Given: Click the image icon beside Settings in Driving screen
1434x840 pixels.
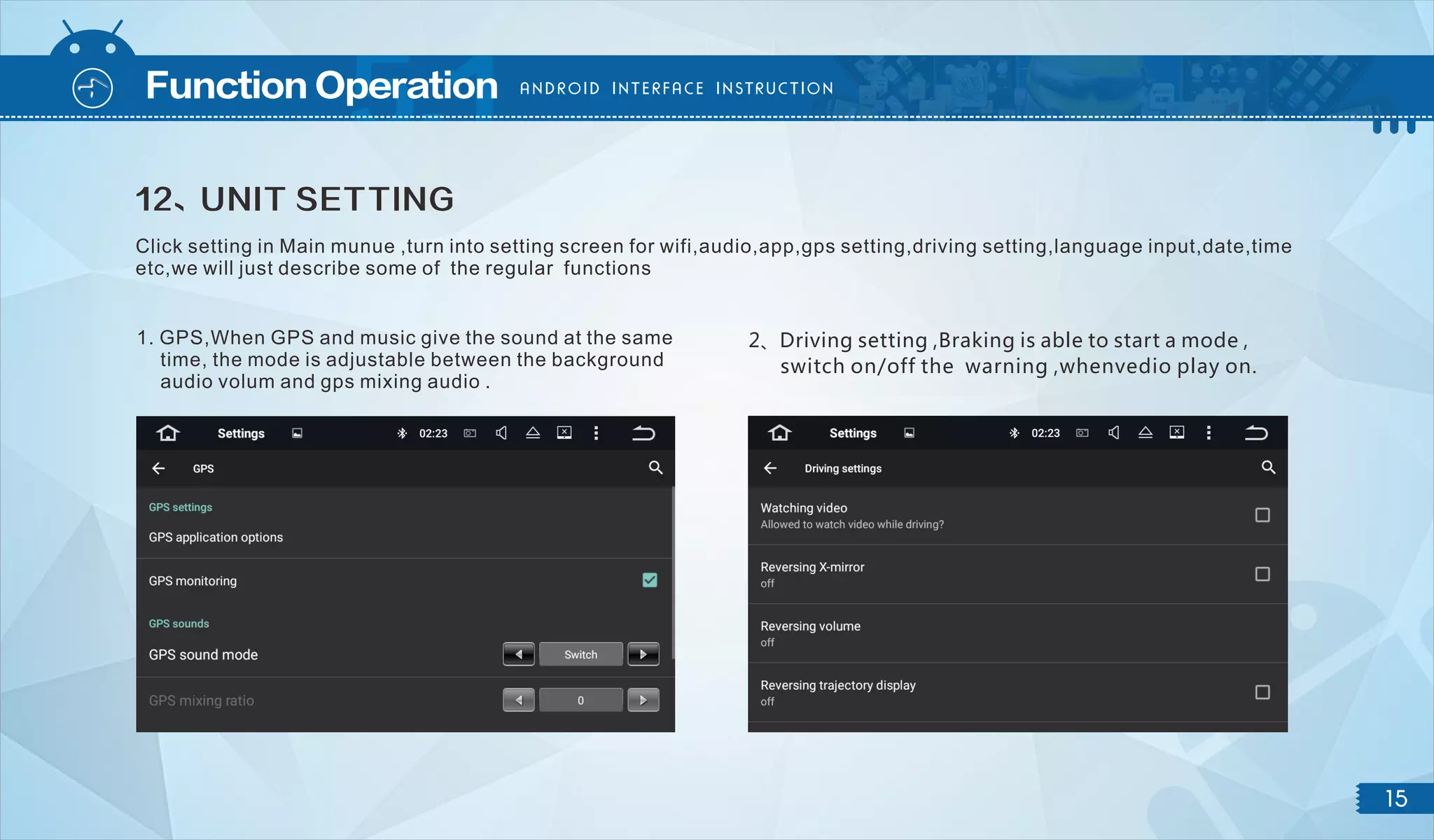Looking at the screenshot, I should coord(909,433).
